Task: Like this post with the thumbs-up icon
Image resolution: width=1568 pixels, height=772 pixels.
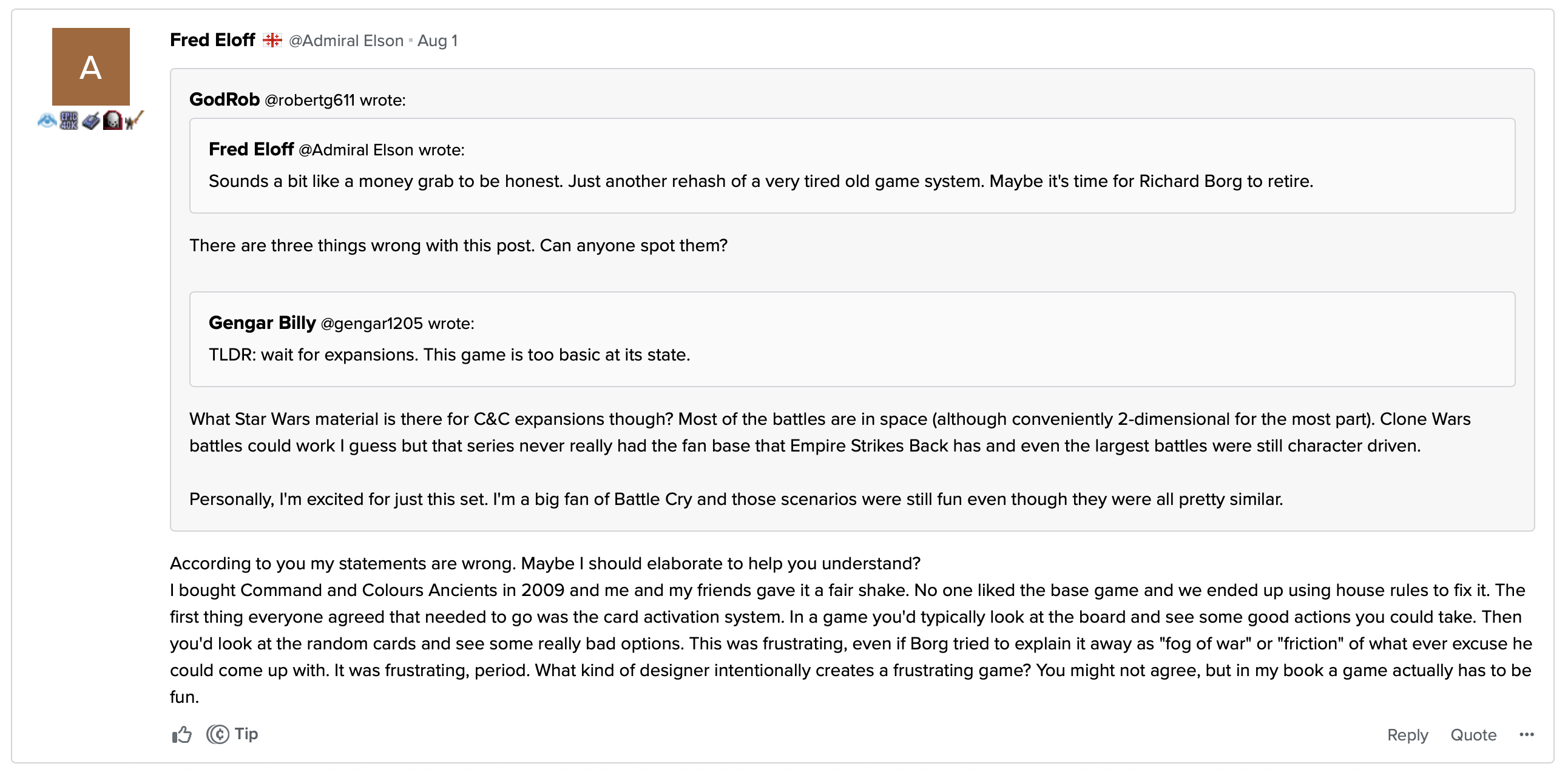Action: pos(181,735)
